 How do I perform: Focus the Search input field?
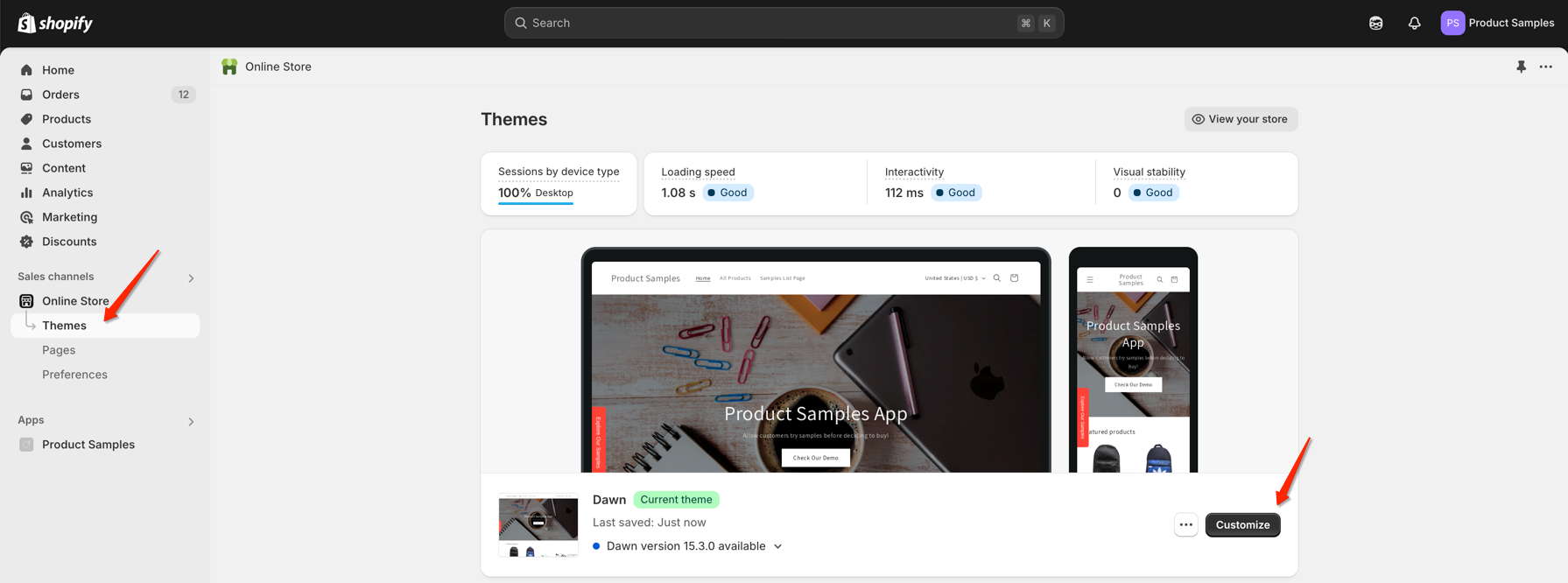click(784, 23)
